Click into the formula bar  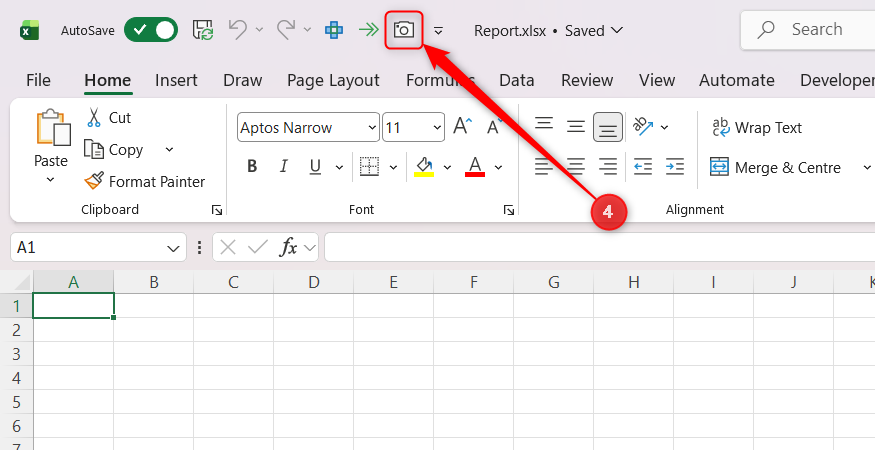point(599,247)
